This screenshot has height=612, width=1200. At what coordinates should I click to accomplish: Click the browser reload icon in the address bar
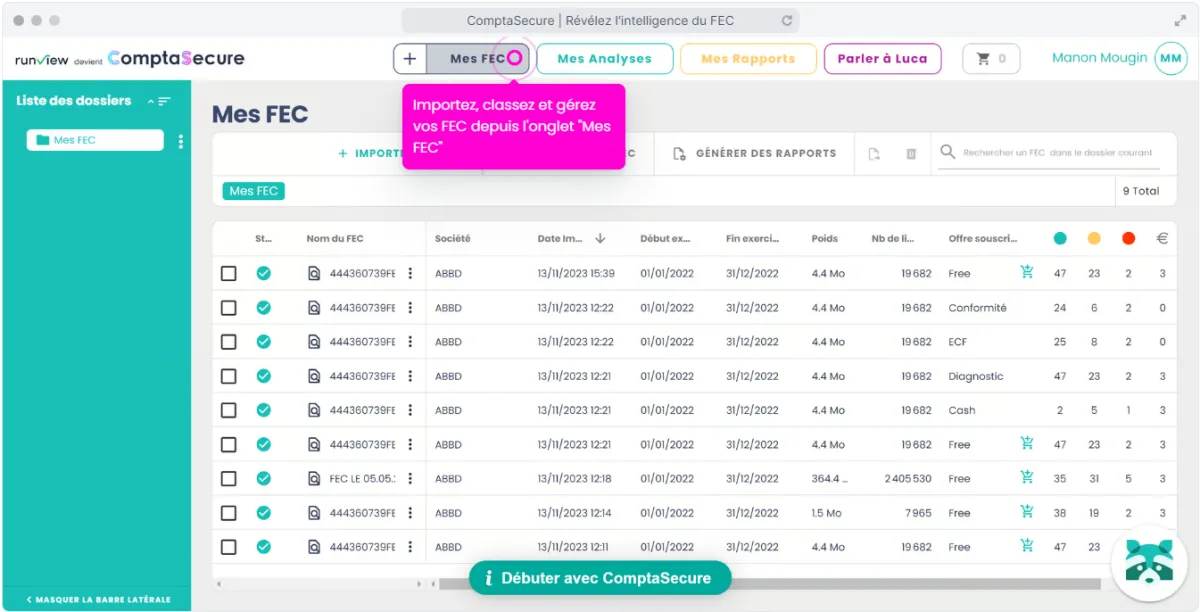[787, 20]
